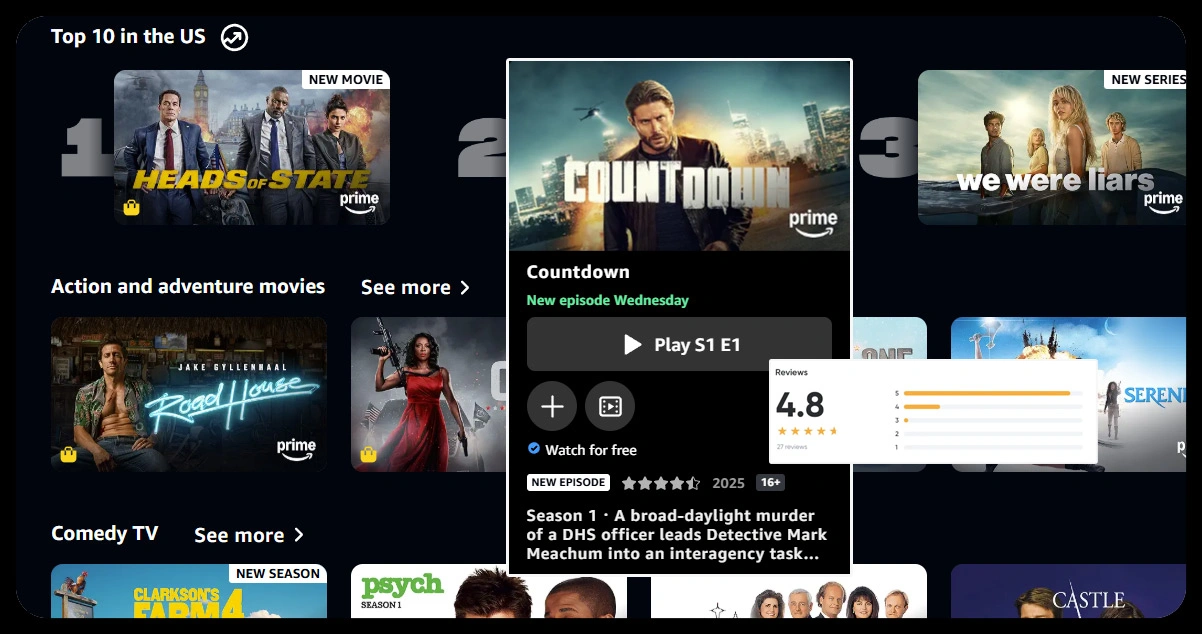Click shopping bag icon on red dress movie
The image size is (1202, 634).
pyautogui.click(x=368, y=455)
